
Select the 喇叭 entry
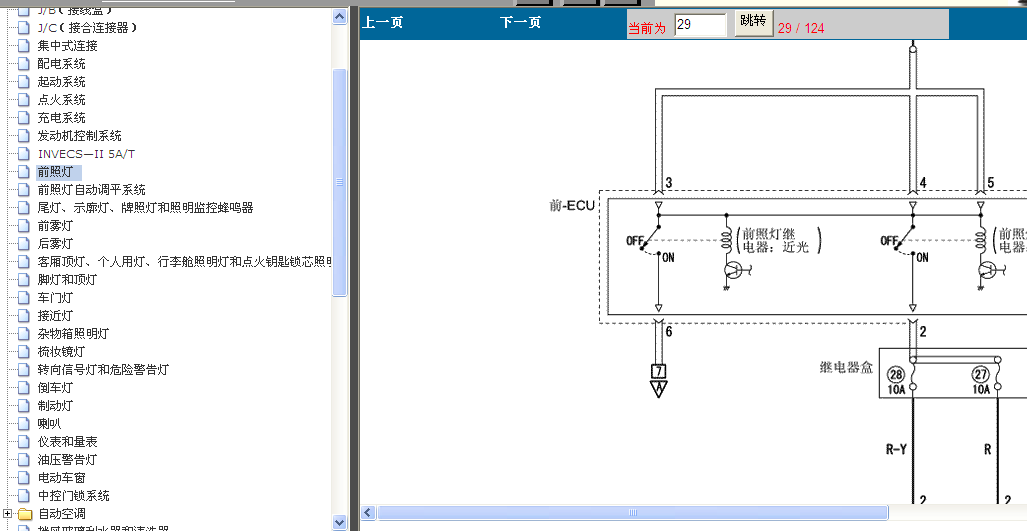50,424
